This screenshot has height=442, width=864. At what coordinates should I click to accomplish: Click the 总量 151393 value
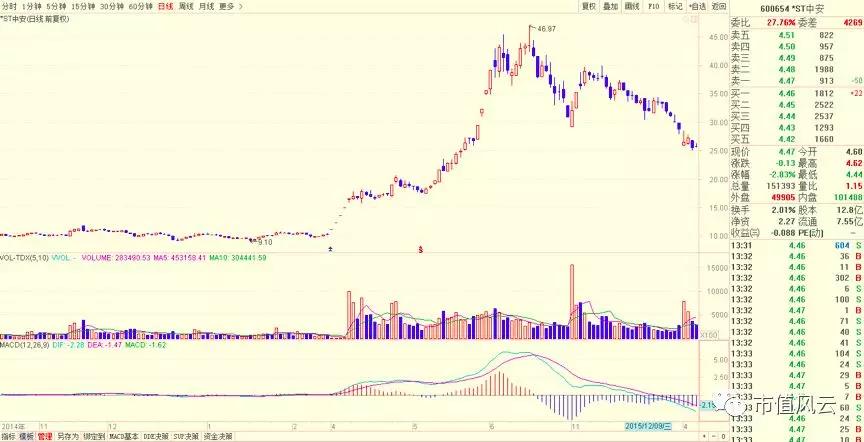tap(782, 186)
